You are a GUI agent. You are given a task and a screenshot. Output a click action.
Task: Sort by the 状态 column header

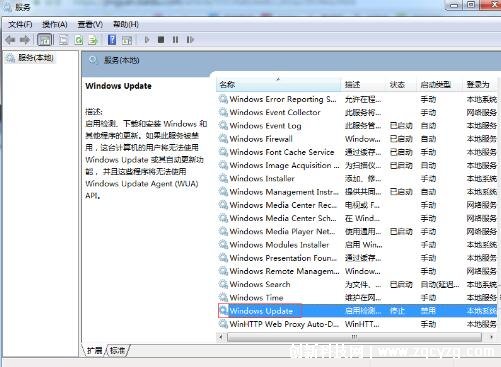click(x=401, y=85)
